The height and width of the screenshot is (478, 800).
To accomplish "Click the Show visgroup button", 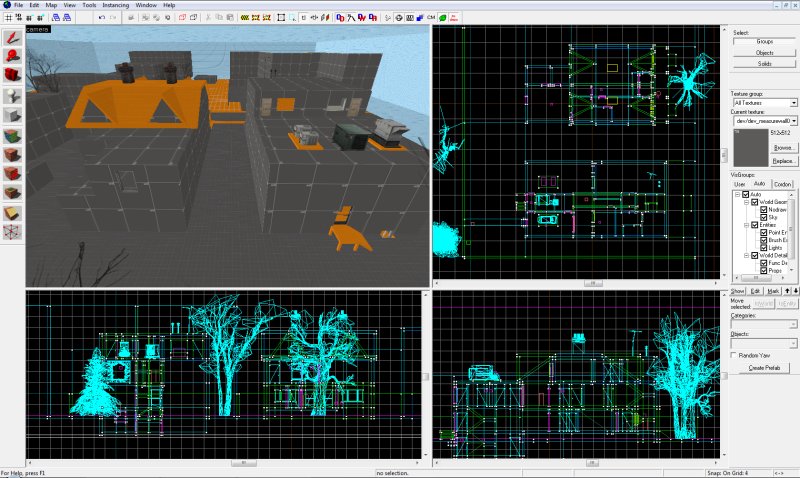I will (737, 291).
